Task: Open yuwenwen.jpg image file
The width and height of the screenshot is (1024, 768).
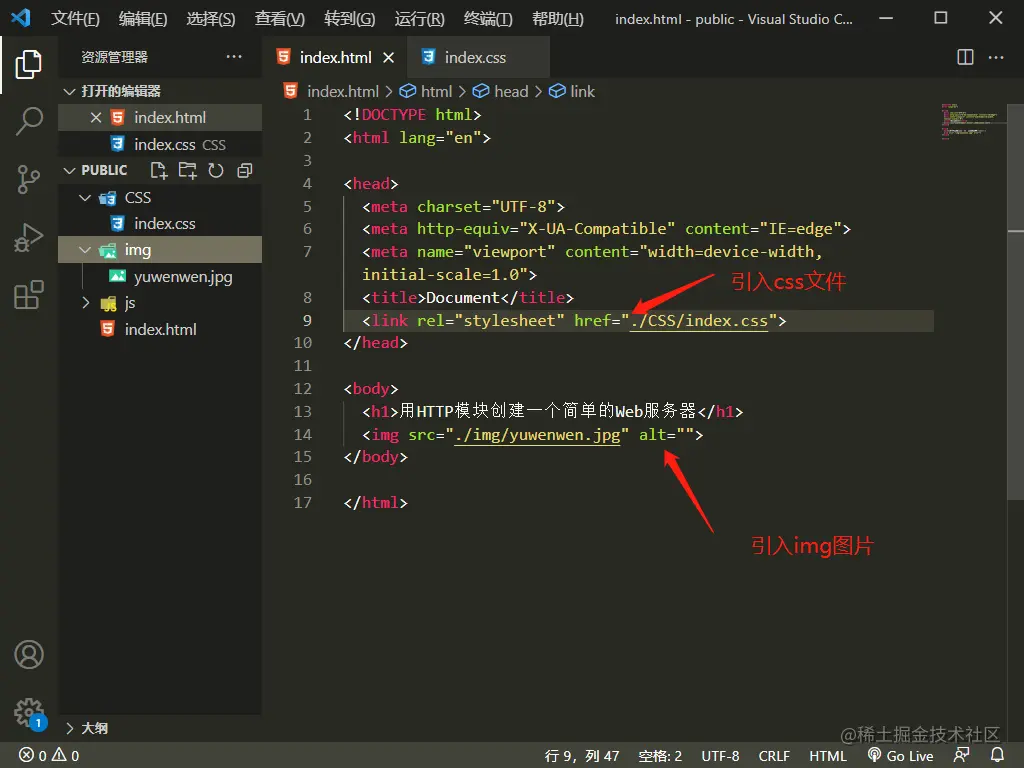Action: (x=160, y=277)
